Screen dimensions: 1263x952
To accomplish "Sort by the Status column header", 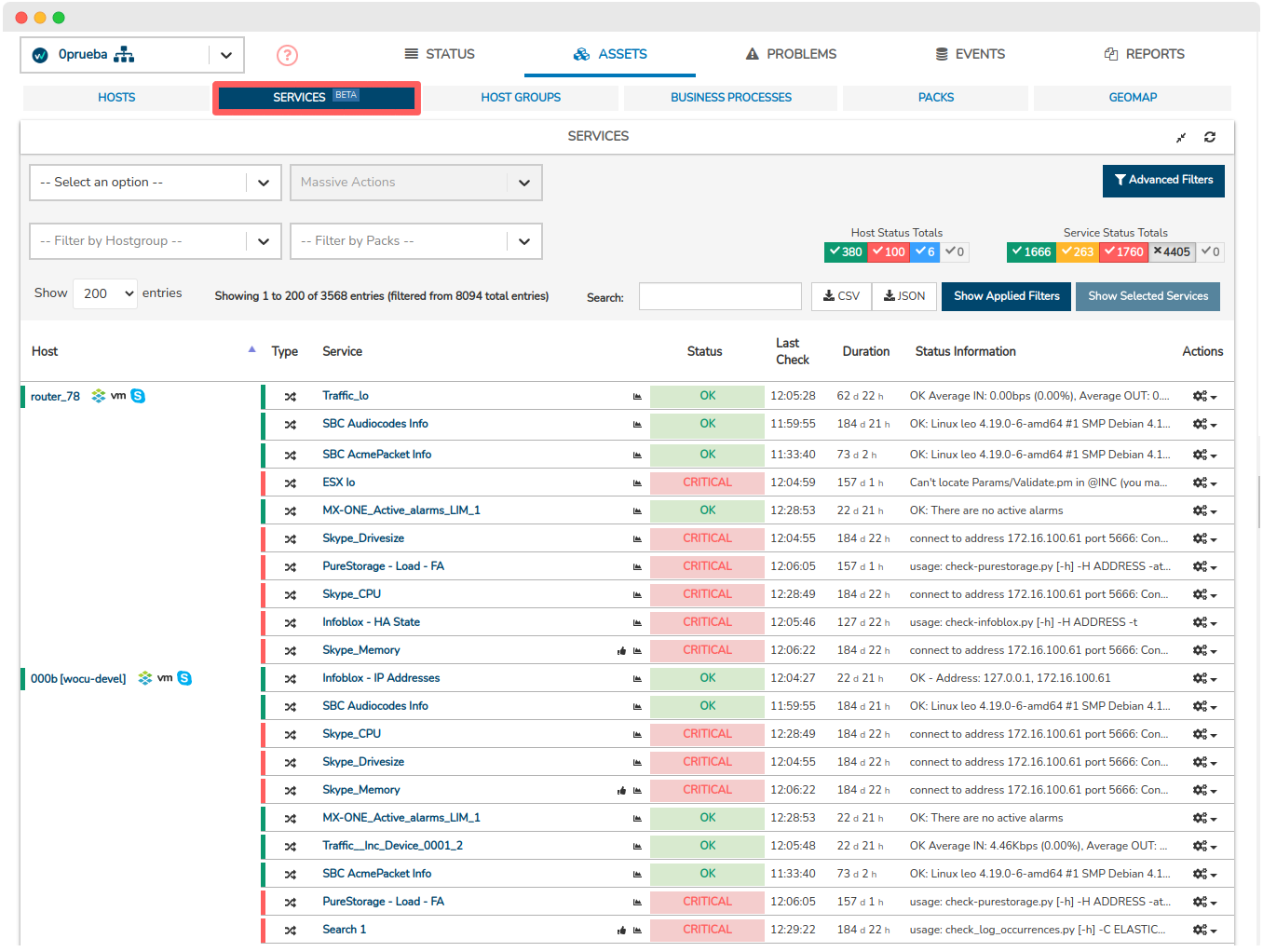I will point(704,352).
